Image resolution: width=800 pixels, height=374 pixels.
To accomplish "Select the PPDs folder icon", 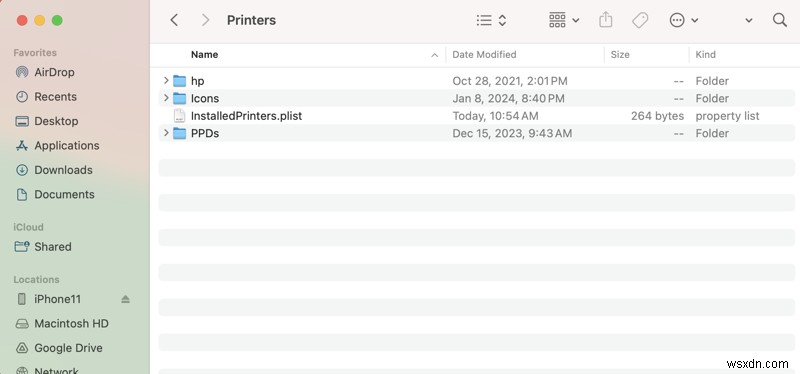I will click(x=180, y=133).
